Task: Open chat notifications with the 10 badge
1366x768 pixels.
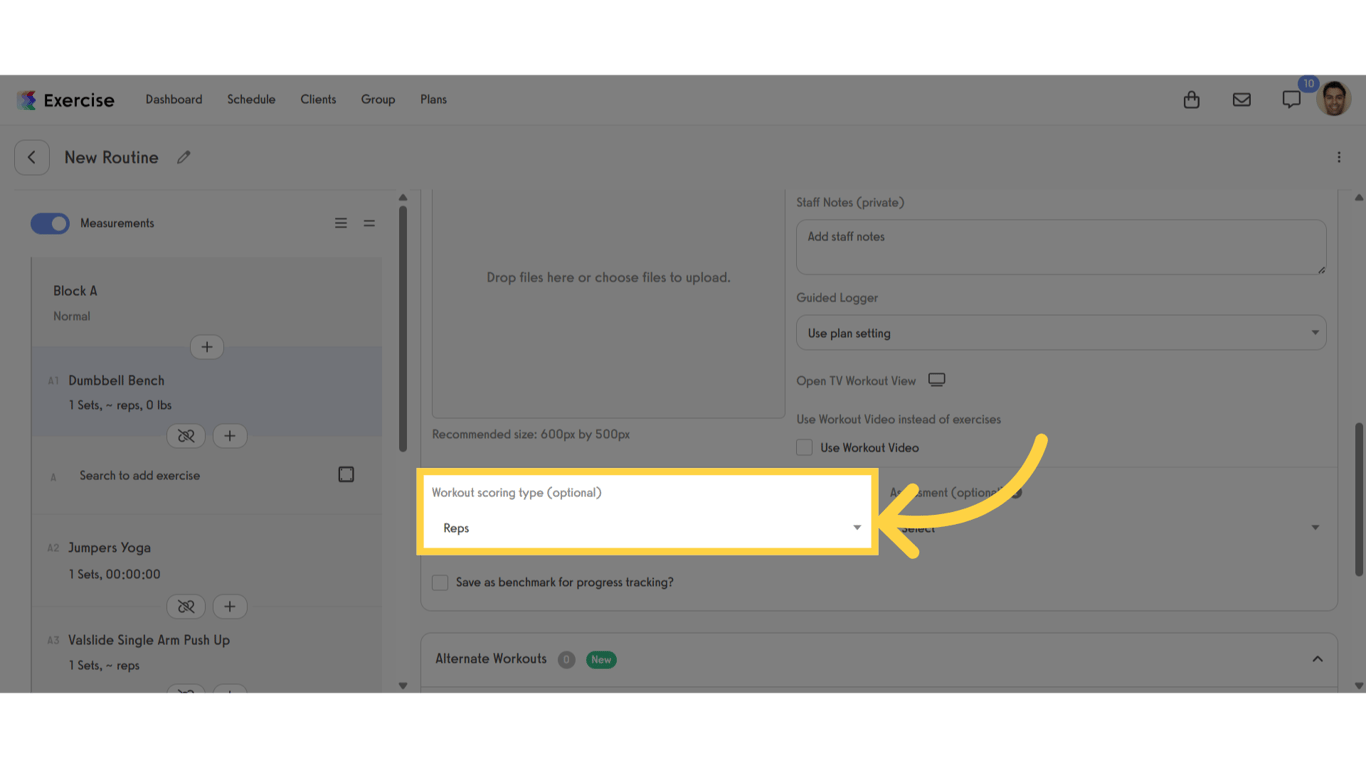Action: pyautogui.click(x=1291, y=99)
